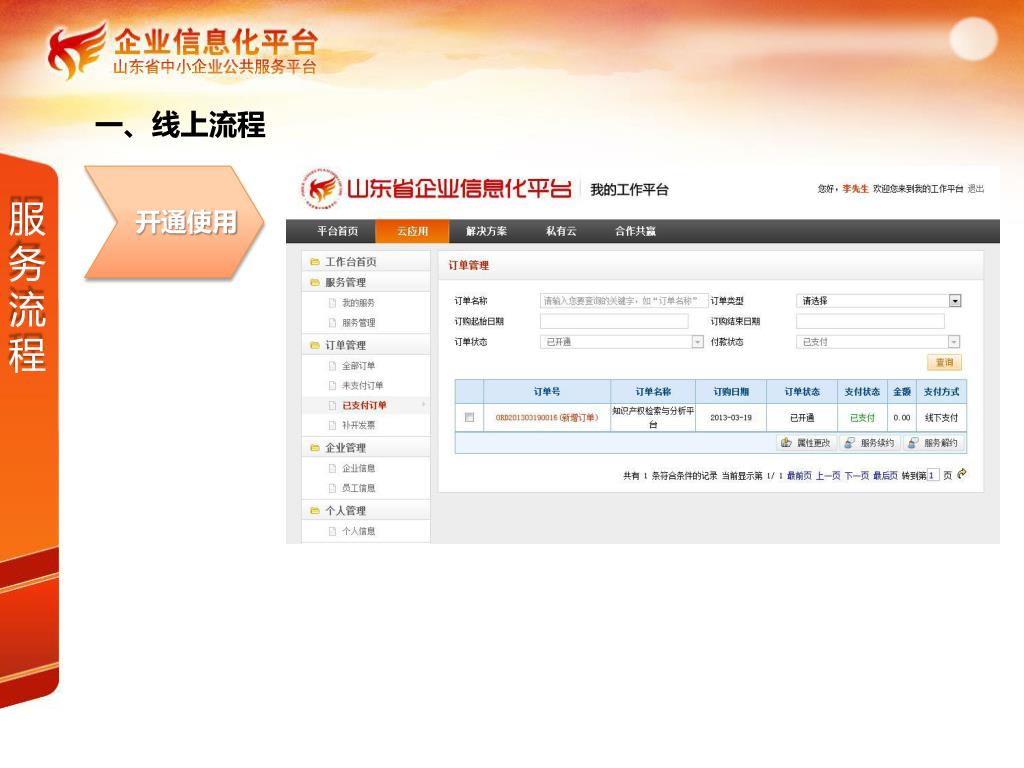Click the 订购起始日期 date field
Viewport: 1024px width, 768px height.
click(x=614, y=321)
